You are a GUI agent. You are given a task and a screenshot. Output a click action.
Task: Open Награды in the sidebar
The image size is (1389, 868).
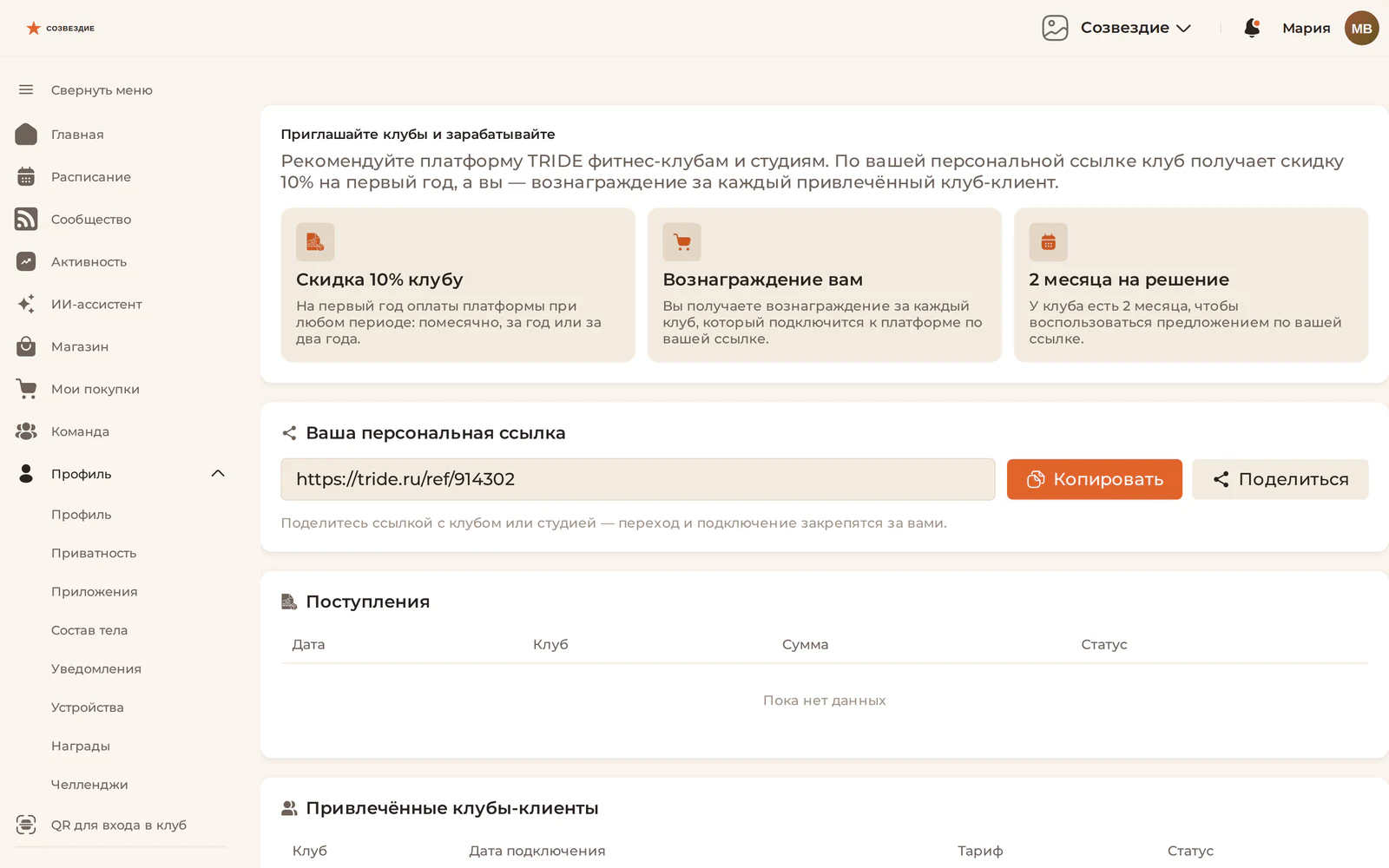point(80,746)
